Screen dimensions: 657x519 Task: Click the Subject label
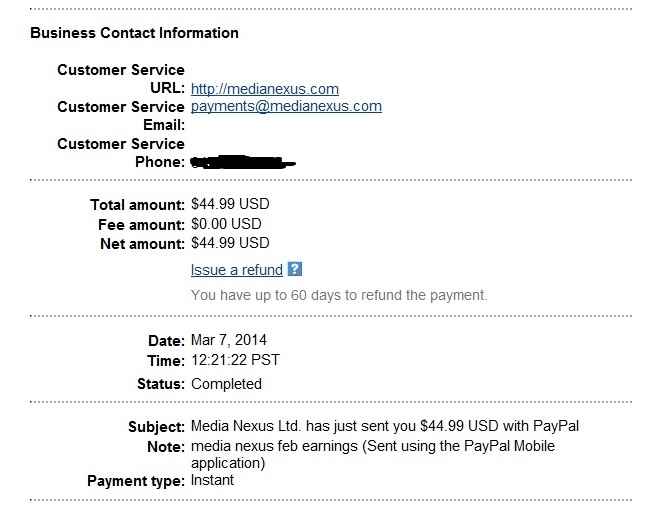click(x=156, y=427)
